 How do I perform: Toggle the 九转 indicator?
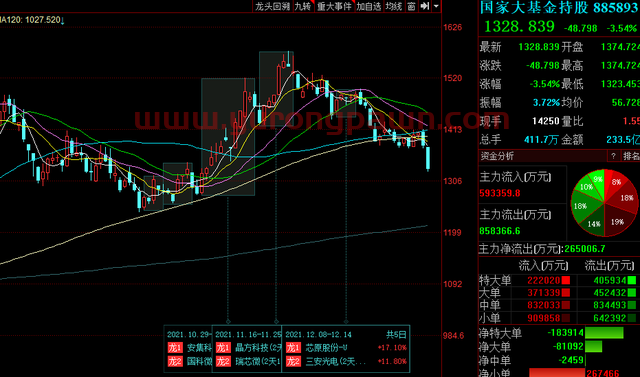[303, 6]
